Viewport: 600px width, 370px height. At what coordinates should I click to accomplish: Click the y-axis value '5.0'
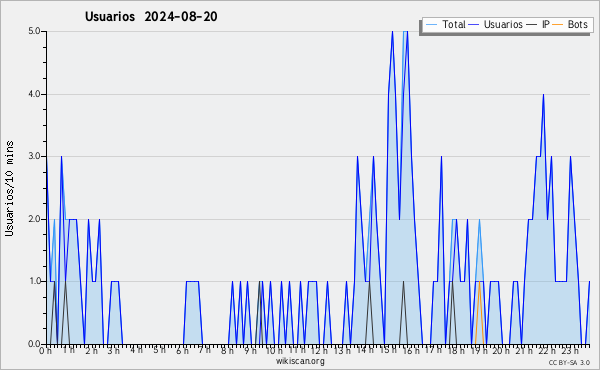pyautogui.click(x=34, y=31)
